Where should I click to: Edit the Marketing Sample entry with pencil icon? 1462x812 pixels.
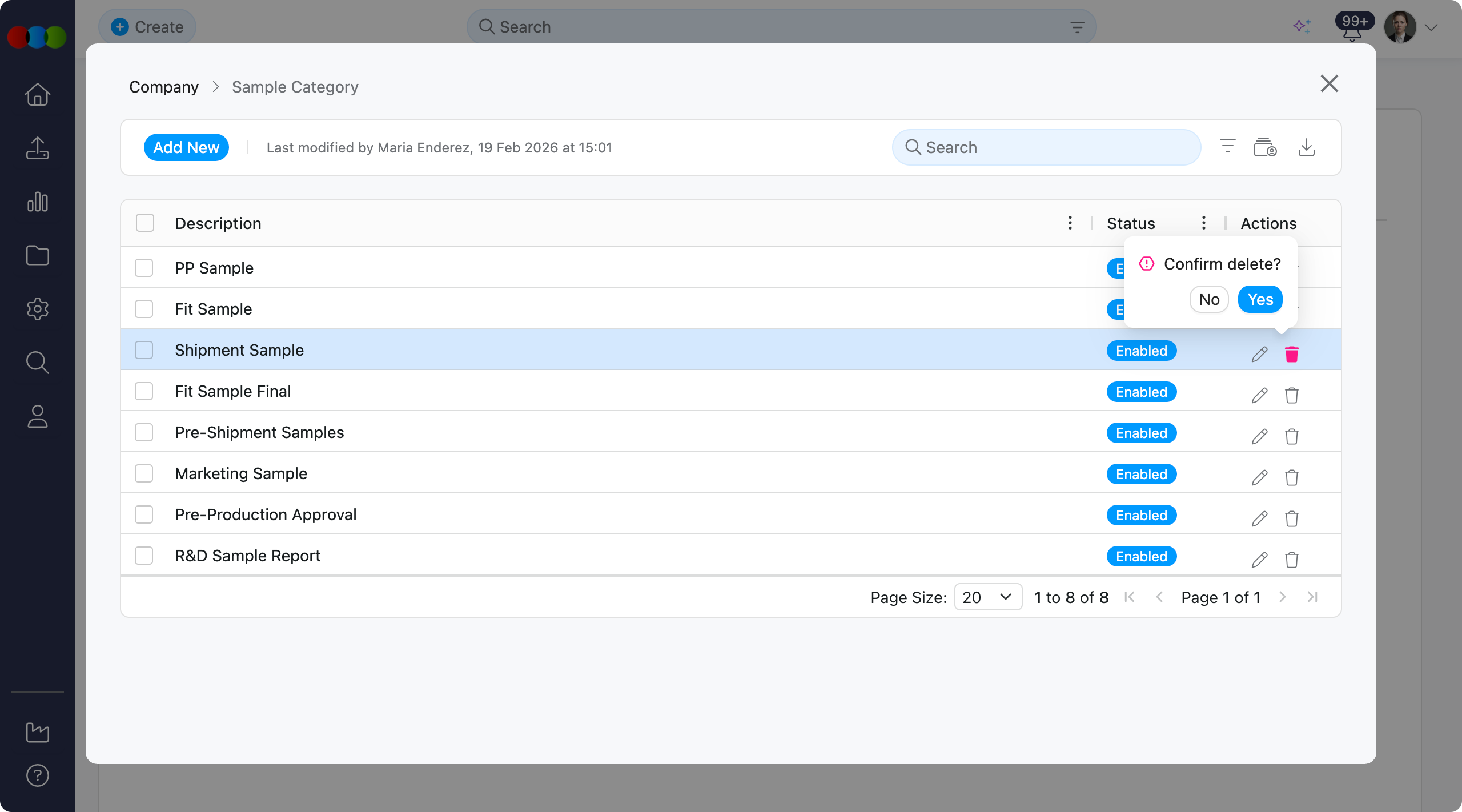pos(1259,477)
